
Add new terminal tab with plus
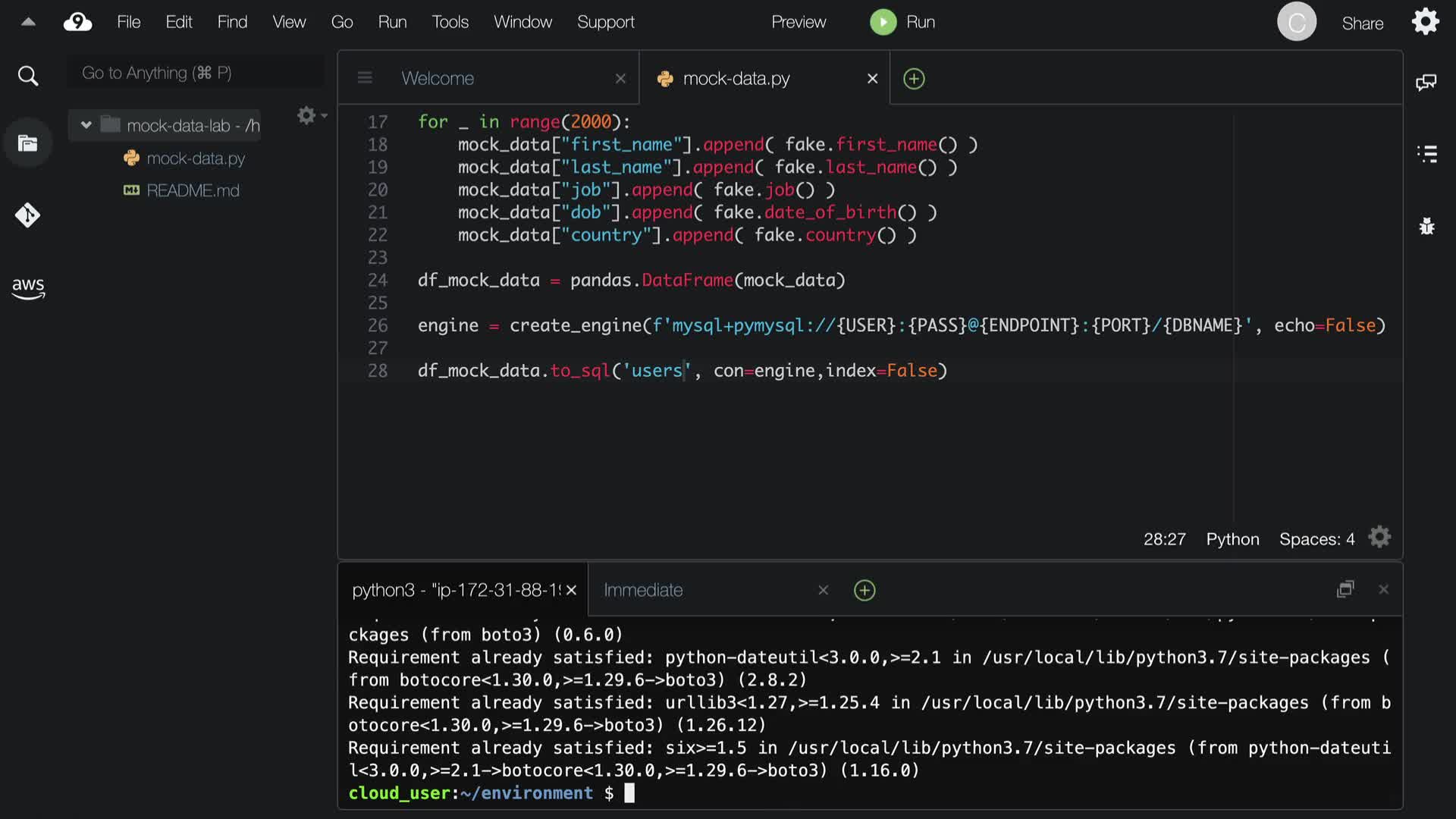[x=864, y=590]
